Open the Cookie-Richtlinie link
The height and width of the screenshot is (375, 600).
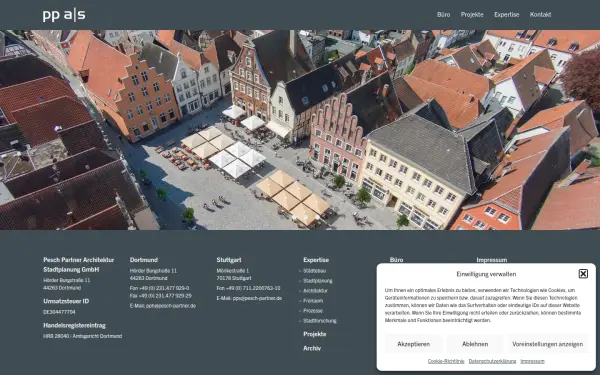click(x=446, y=361)
